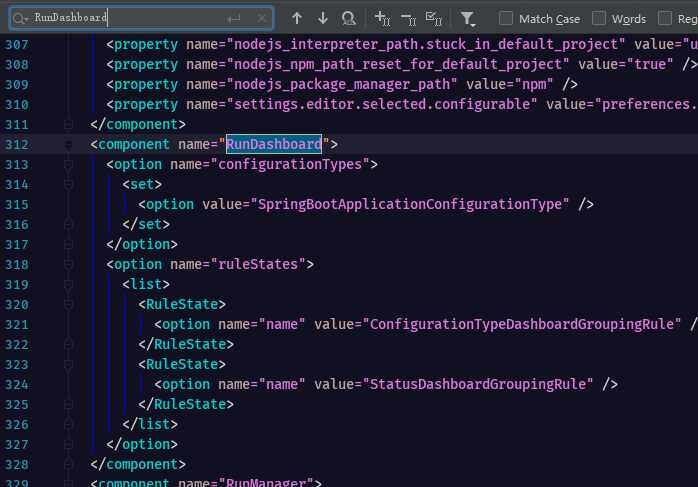Click "nodejs_package_manager_path" property name
The image size is (698, 487).
[x=342, y=84]
